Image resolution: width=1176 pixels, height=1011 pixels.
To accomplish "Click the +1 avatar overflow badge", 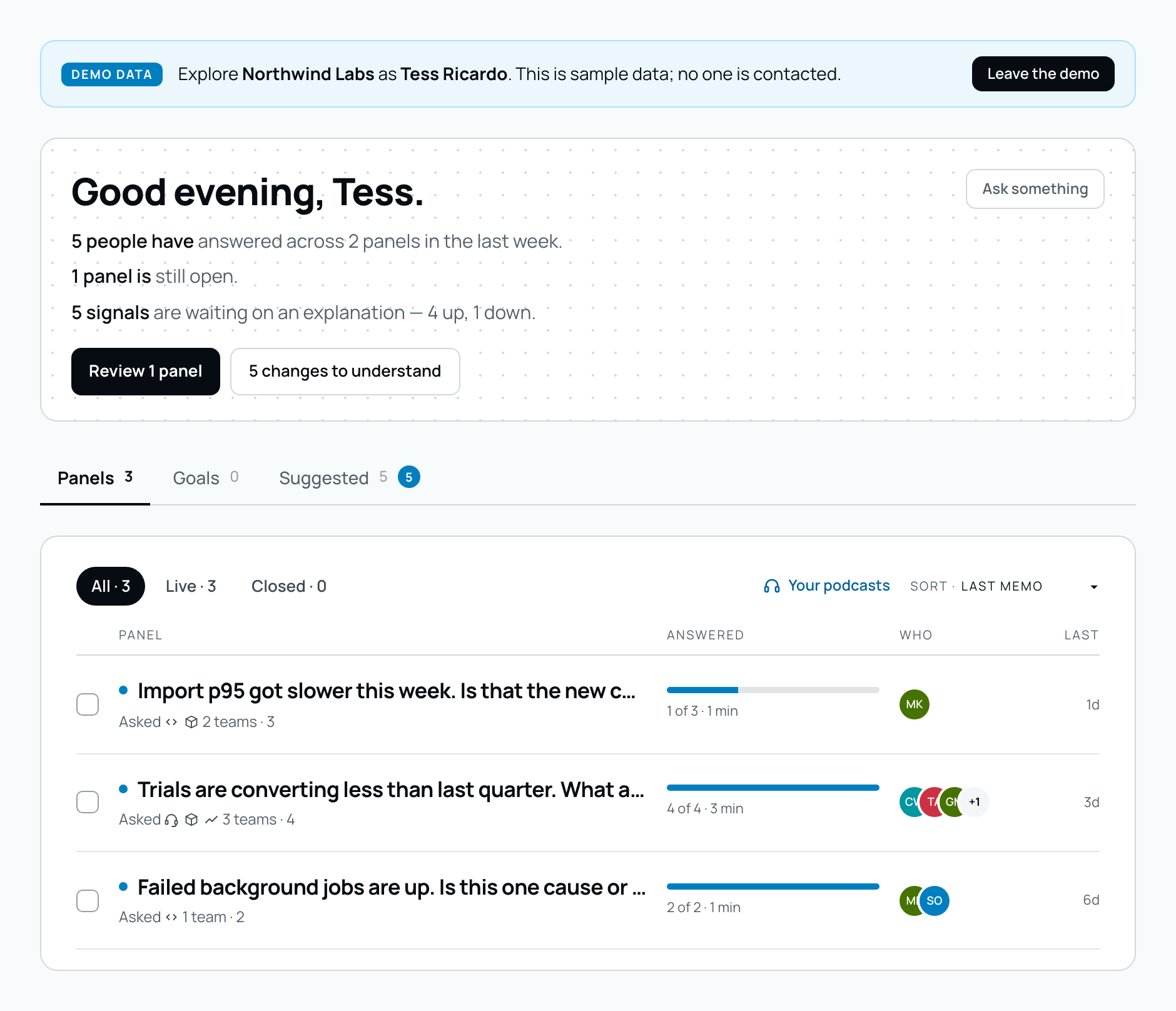I will pos(975,802).
